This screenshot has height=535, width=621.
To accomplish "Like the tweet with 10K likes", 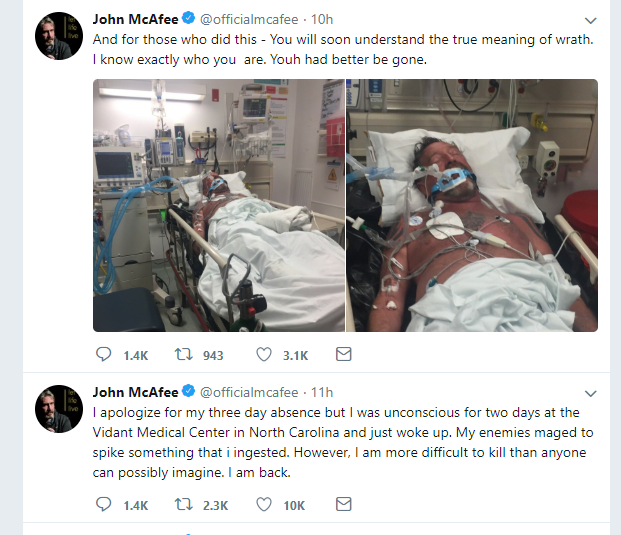I will coord(265,505).
